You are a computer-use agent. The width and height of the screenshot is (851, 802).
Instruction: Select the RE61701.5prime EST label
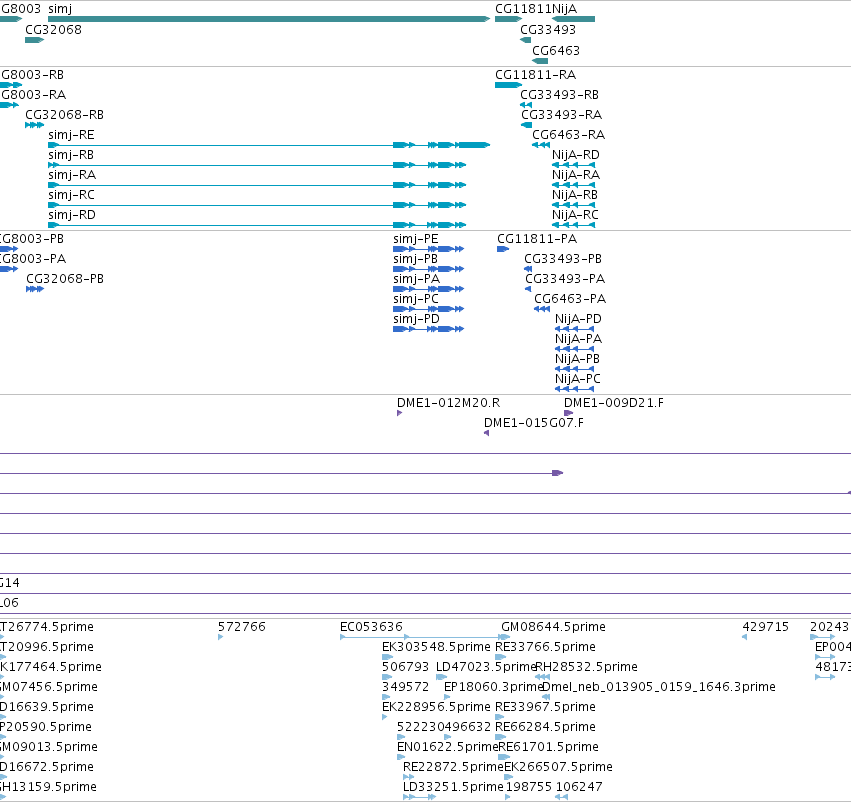click(548, 747)
